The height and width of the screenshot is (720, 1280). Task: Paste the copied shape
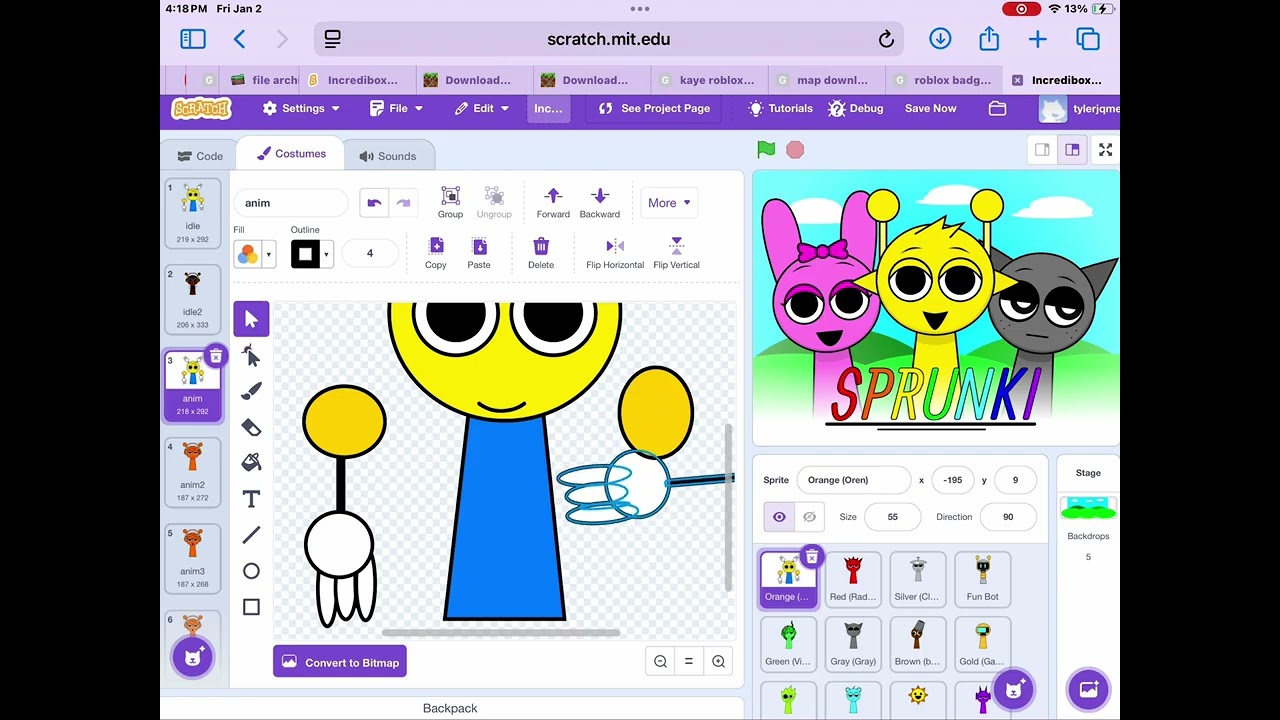click(479, 253)
